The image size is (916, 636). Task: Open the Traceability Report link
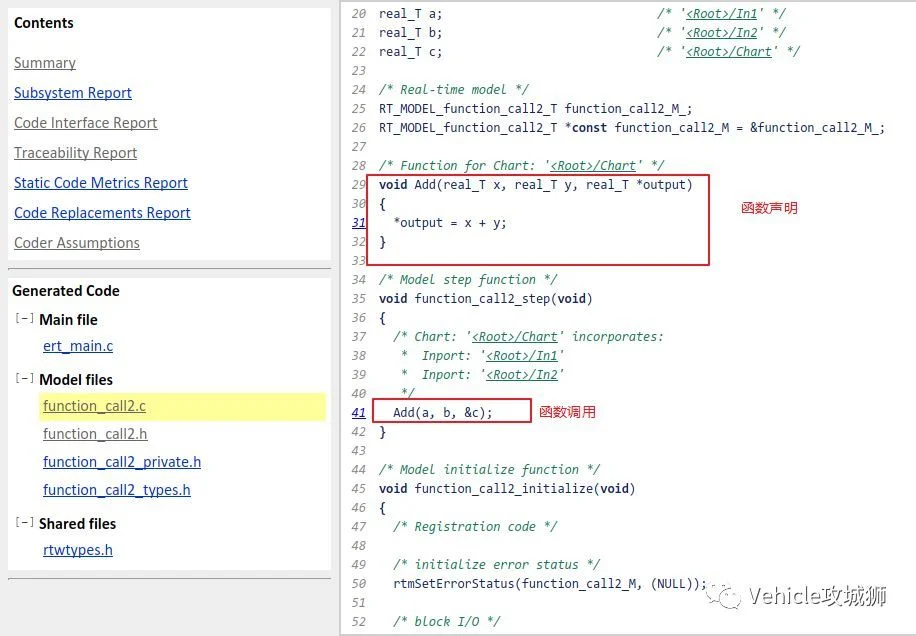tap(75, 153)
